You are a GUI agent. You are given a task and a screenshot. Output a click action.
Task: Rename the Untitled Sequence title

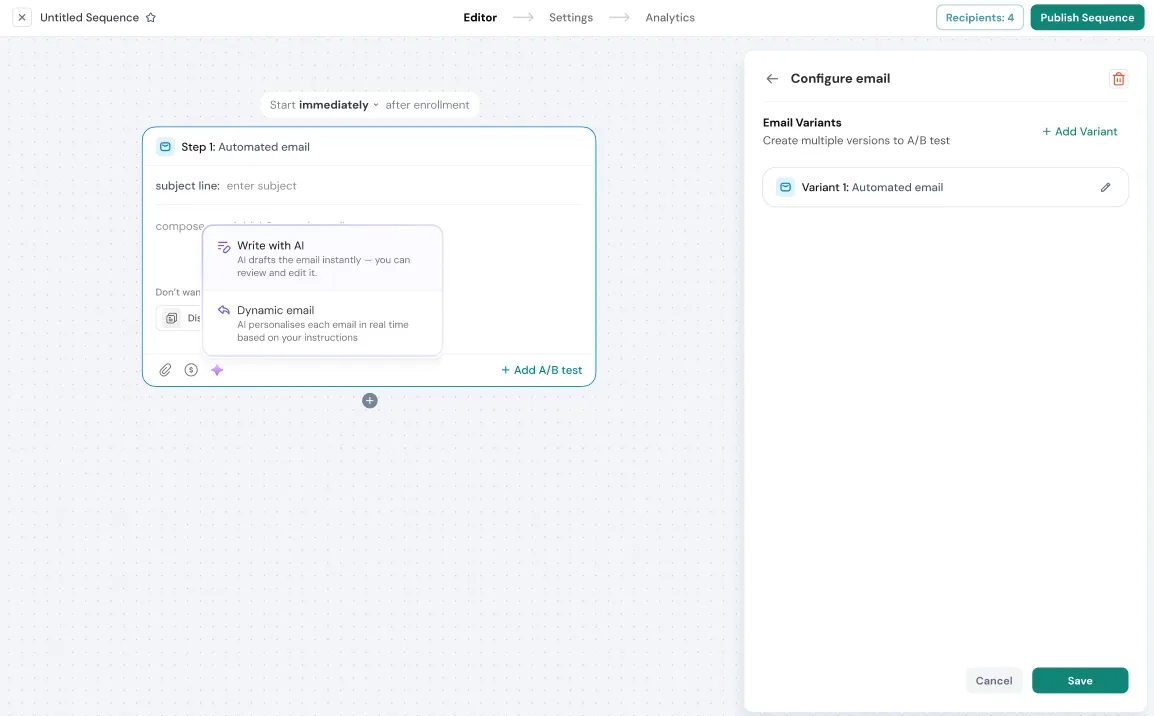(89, 17)
